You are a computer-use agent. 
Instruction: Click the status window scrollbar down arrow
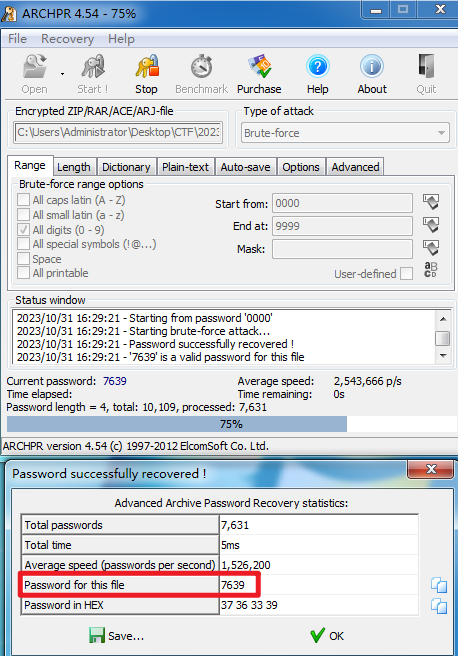[x=443, y=356]
